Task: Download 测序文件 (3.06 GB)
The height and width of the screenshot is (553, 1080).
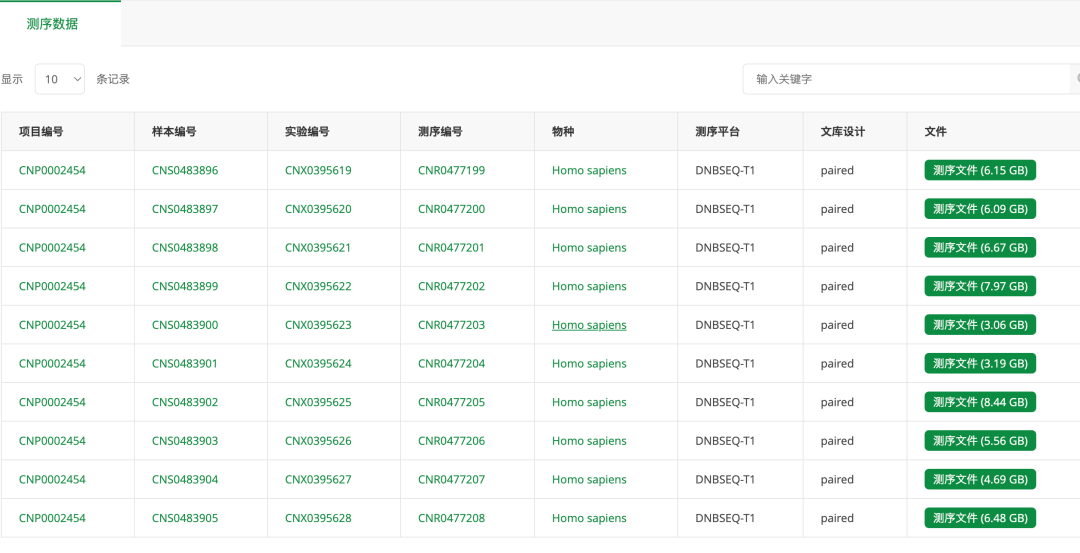Action: (980, 324)
